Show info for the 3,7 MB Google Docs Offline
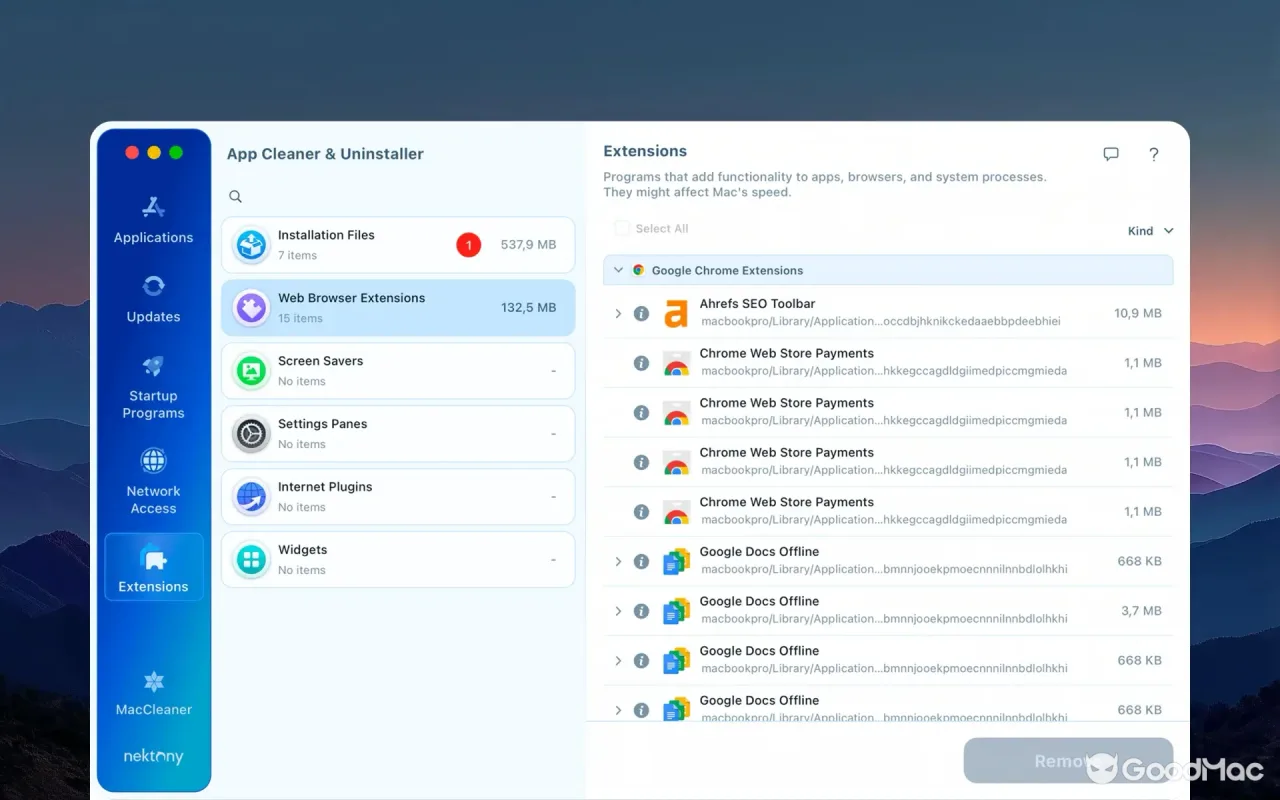This screenshot has height=800, width=1280. click(642, 611)
